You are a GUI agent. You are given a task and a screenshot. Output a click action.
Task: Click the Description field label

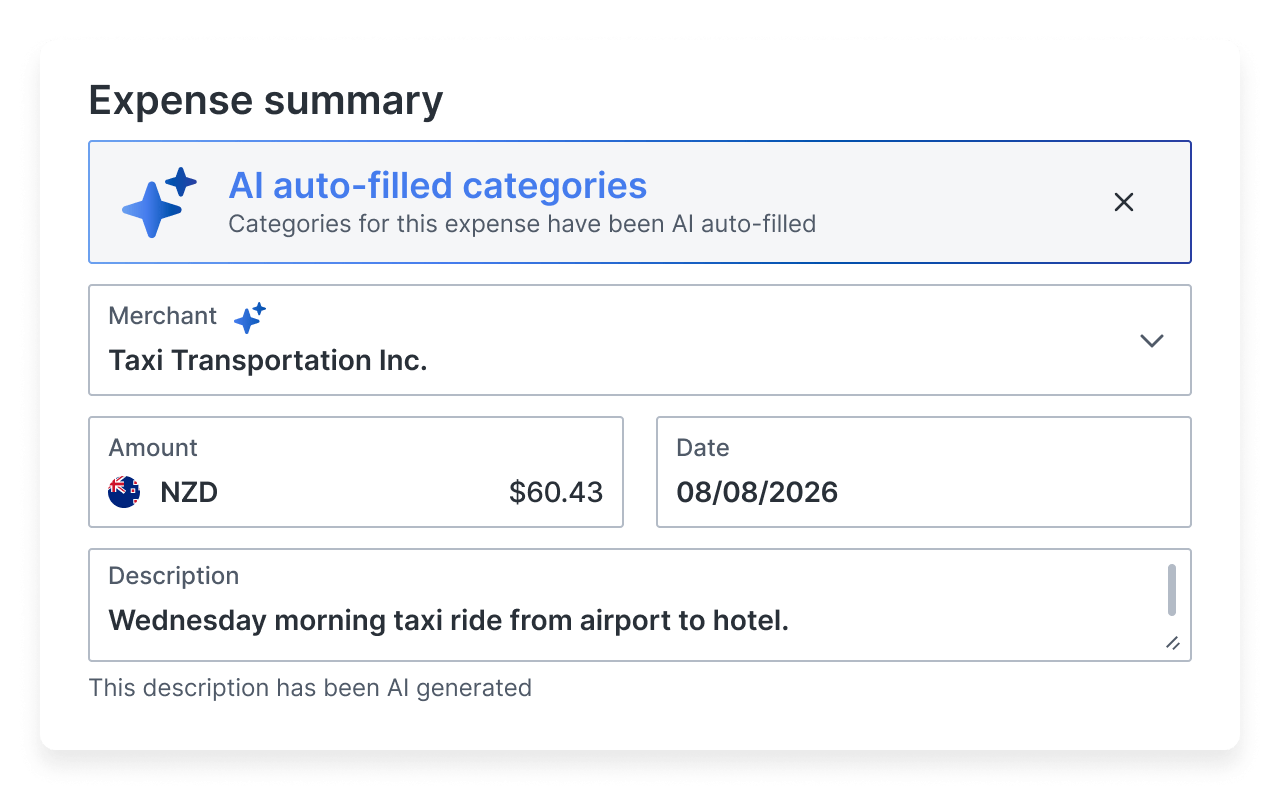point(174,576)
